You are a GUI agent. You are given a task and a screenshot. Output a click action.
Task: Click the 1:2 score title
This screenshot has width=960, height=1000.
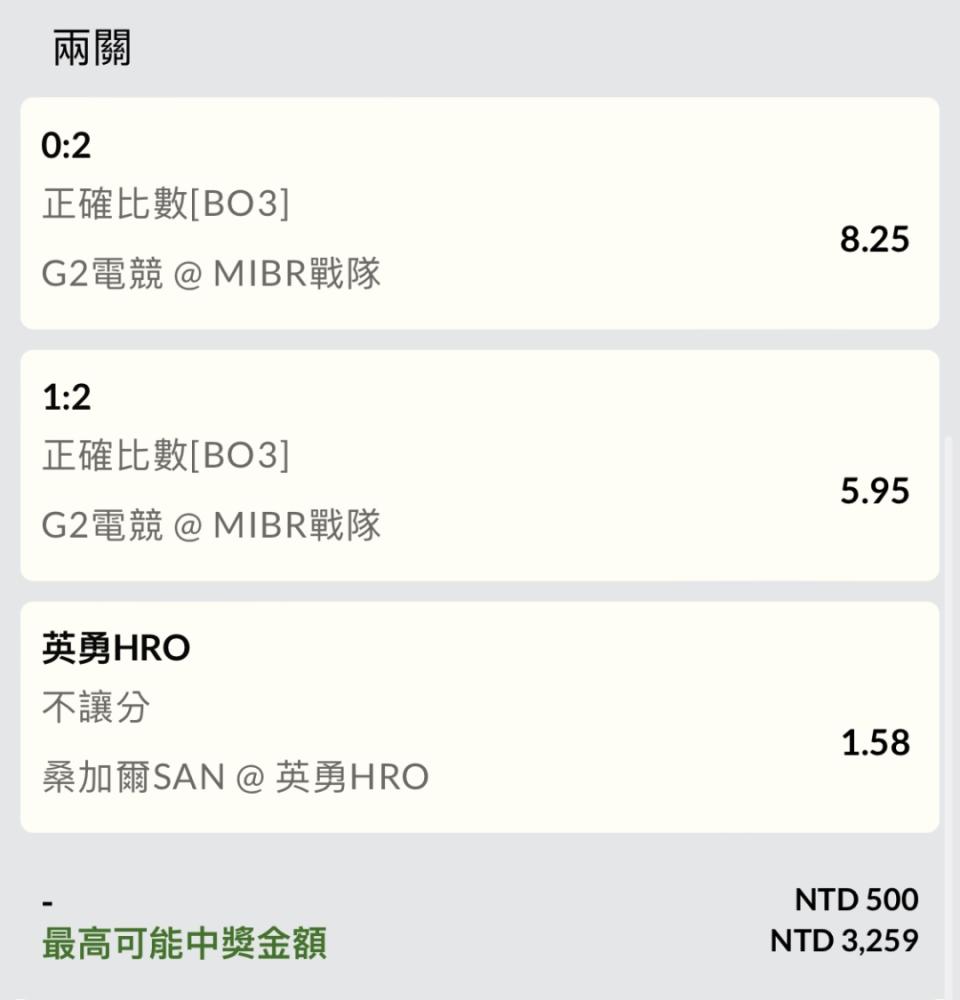point(66,397)
